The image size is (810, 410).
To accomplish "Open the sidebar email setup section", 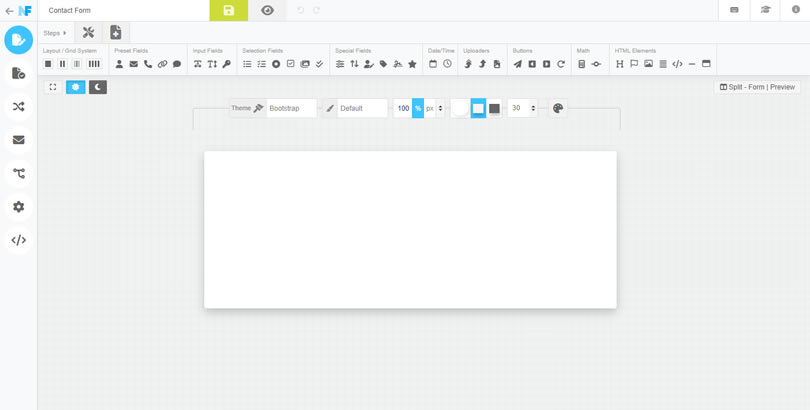I will 19,140.
